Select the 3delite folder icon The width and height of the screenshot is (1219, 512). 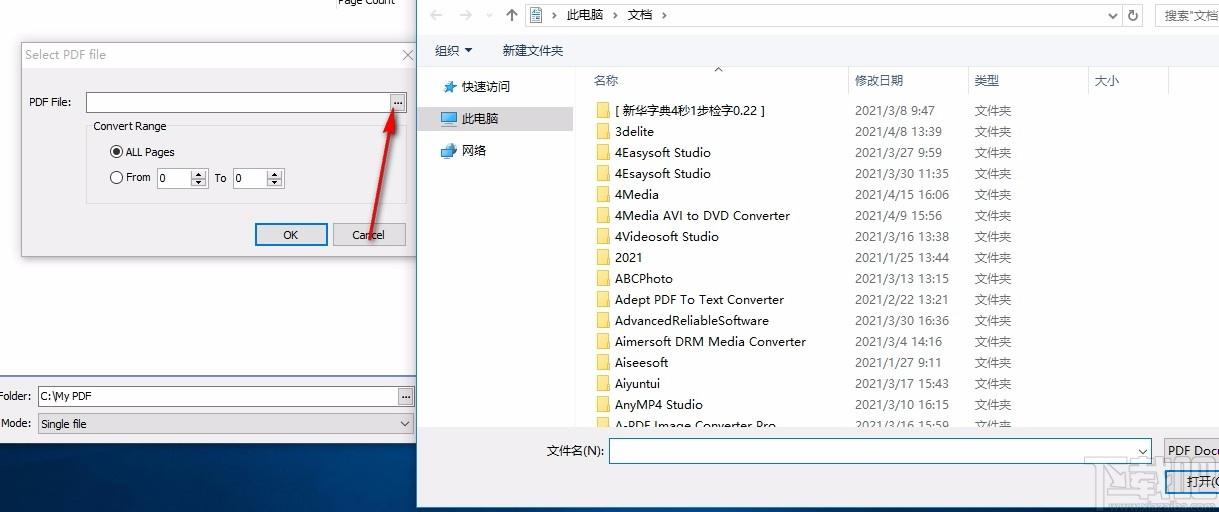pyautogui.click(x=603, y=131)
